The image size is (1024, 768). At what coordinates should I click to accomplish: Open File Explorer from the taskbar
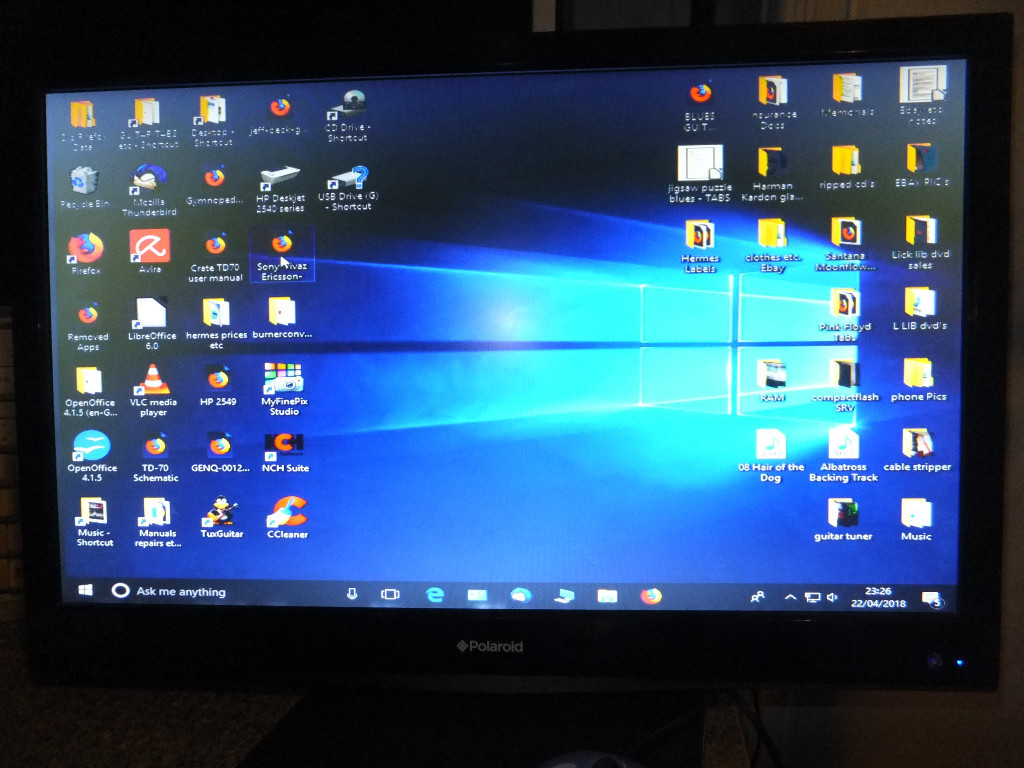click(607, 595)
